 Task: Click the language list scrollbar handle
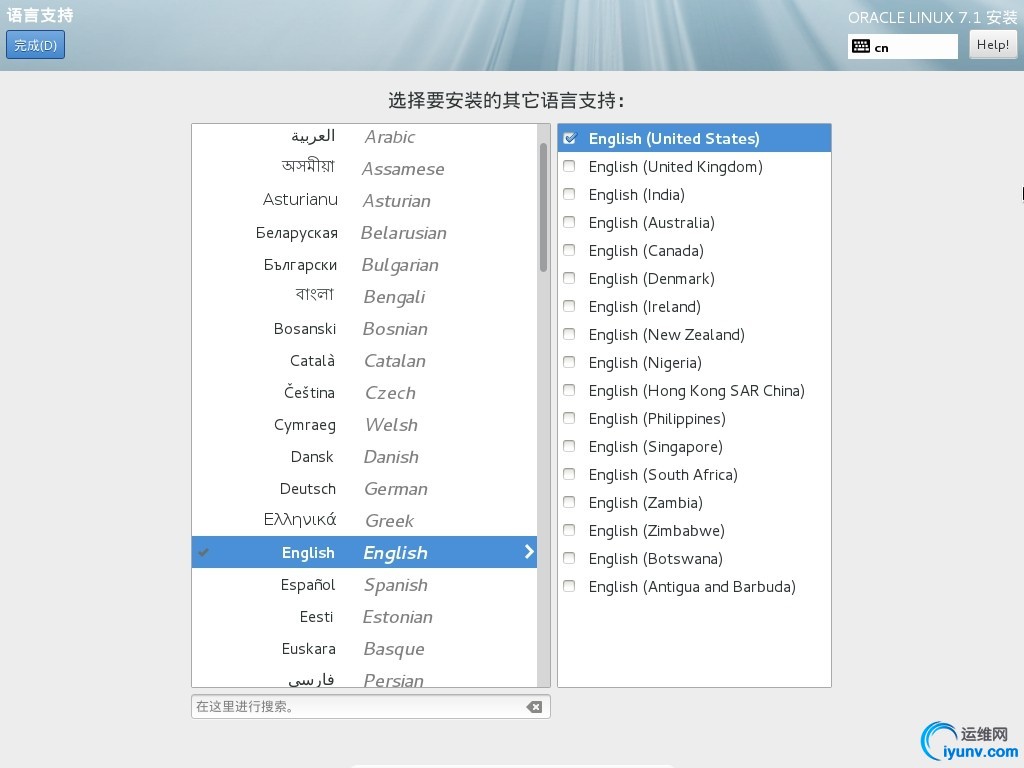[543, 207]
